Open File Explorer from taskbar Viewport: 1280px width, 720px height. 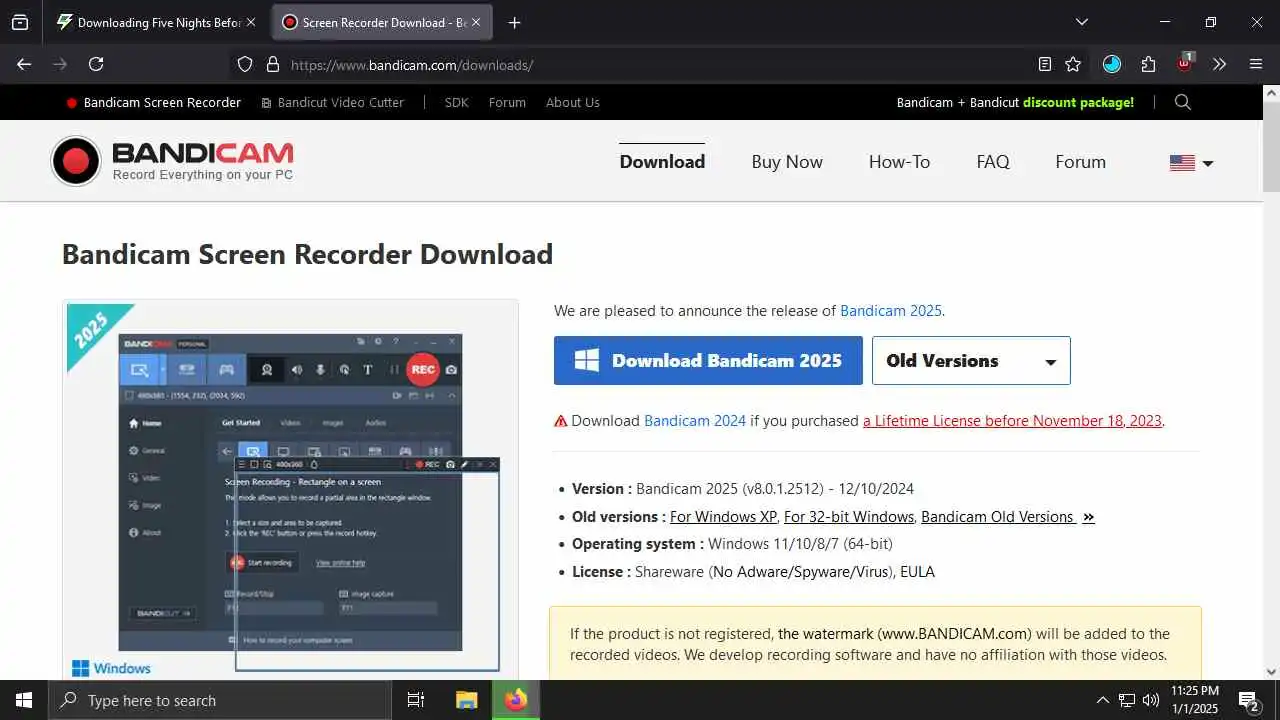point(467,700)
